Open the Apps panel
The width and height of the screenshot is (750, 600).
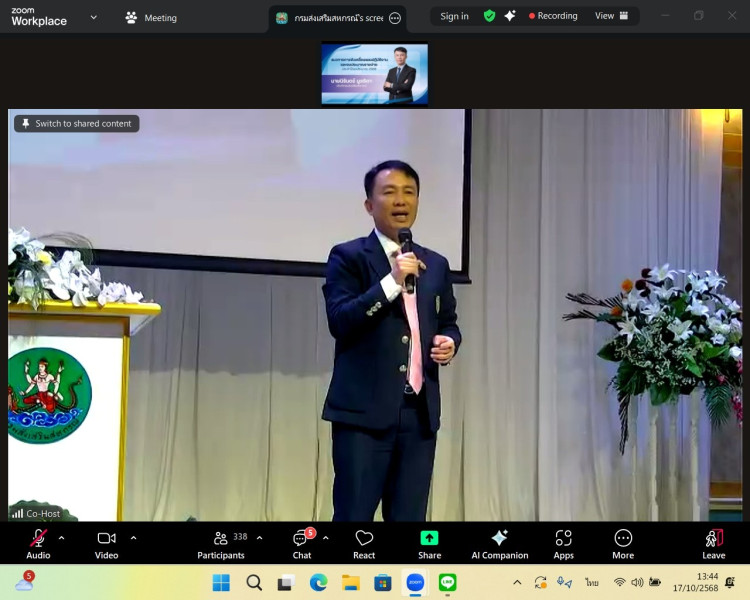pyautogui.click(x=563, y=543)
